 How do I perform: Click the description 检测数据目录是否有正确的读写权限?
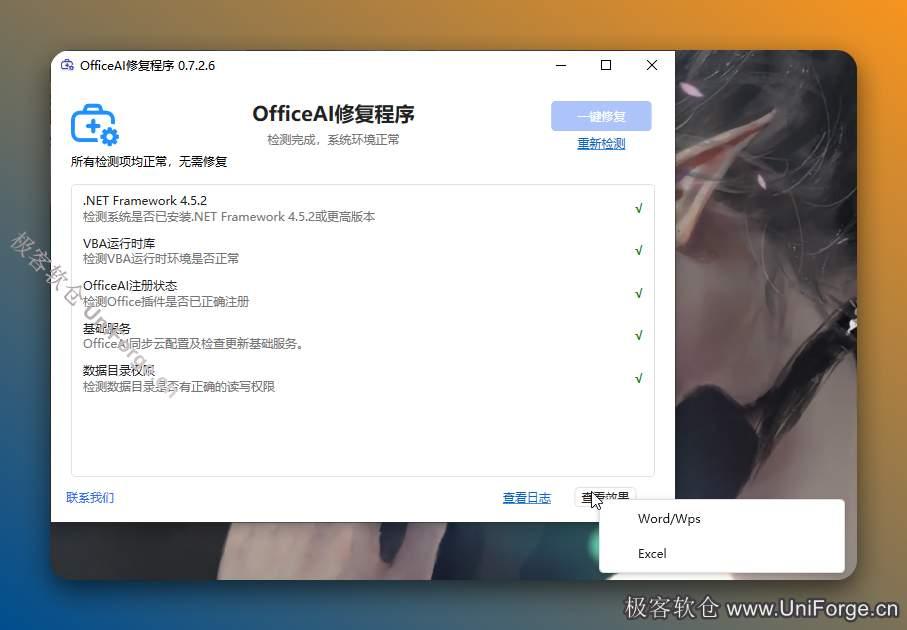click(x=179, y=386)
